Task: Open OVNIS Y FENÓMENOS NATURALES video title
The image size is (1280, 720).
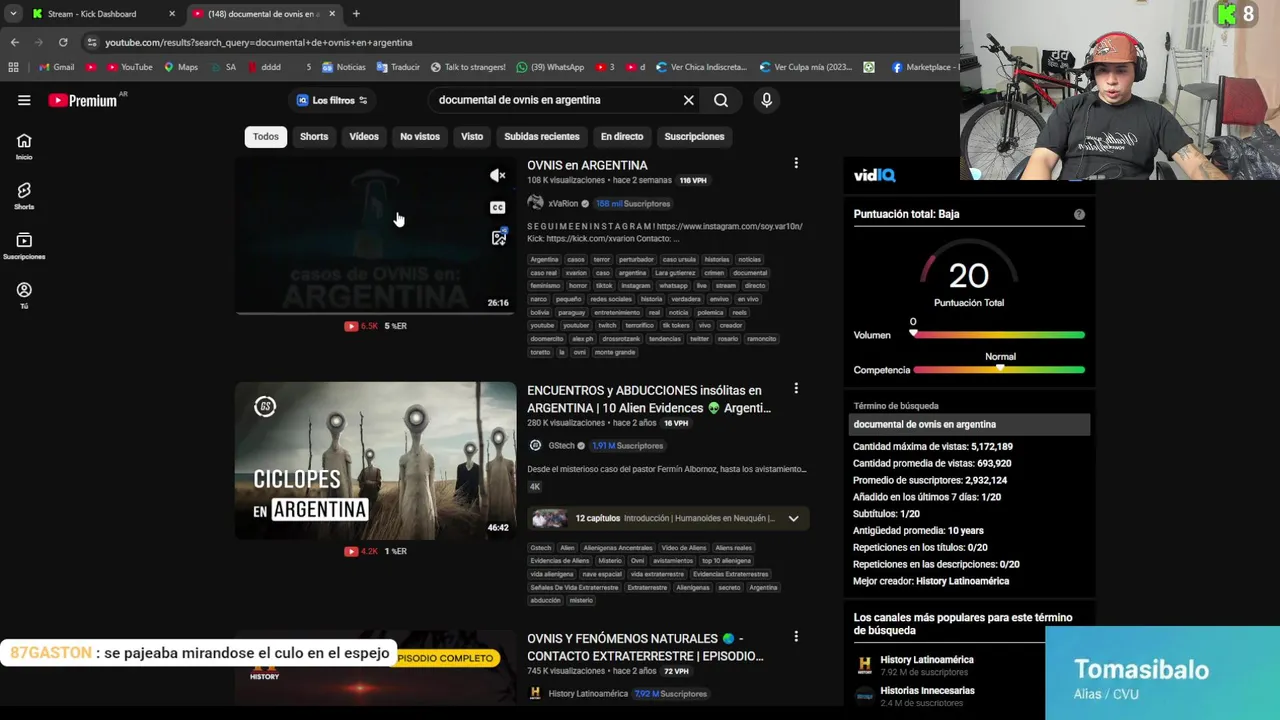Action: (645, 647)
